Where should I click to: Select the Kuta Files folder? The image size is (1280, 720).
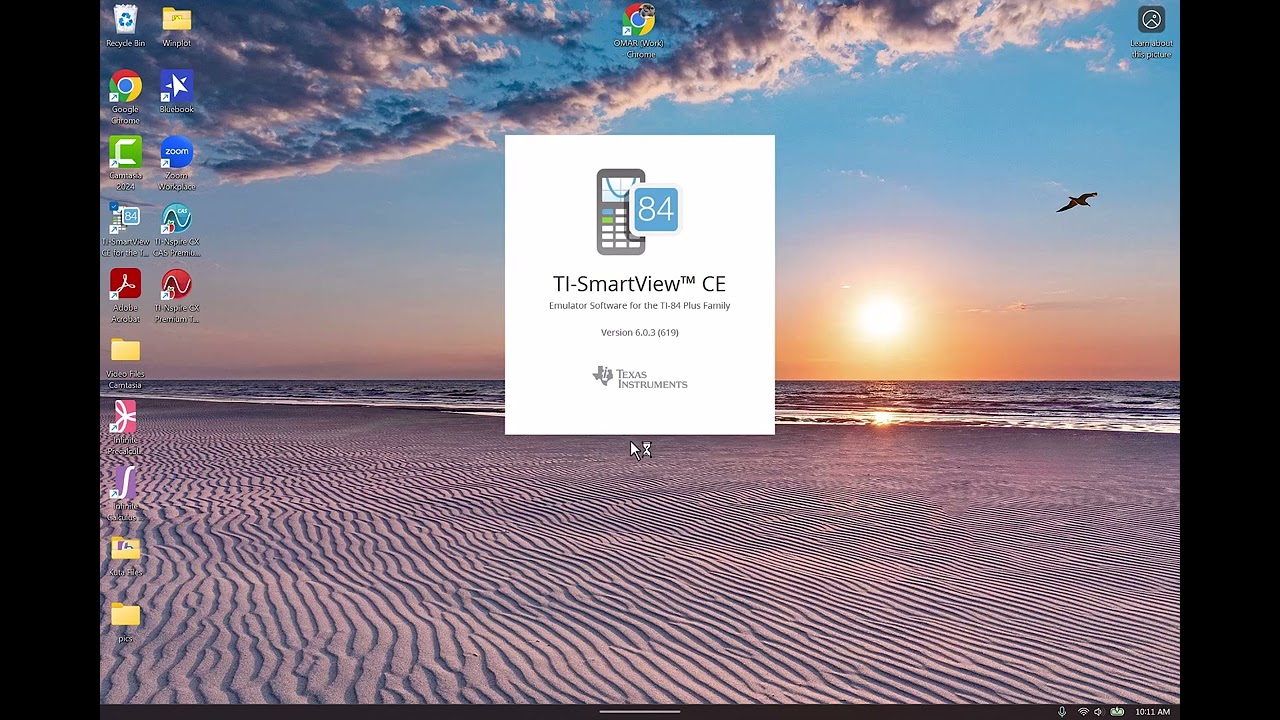coord(125,556)
